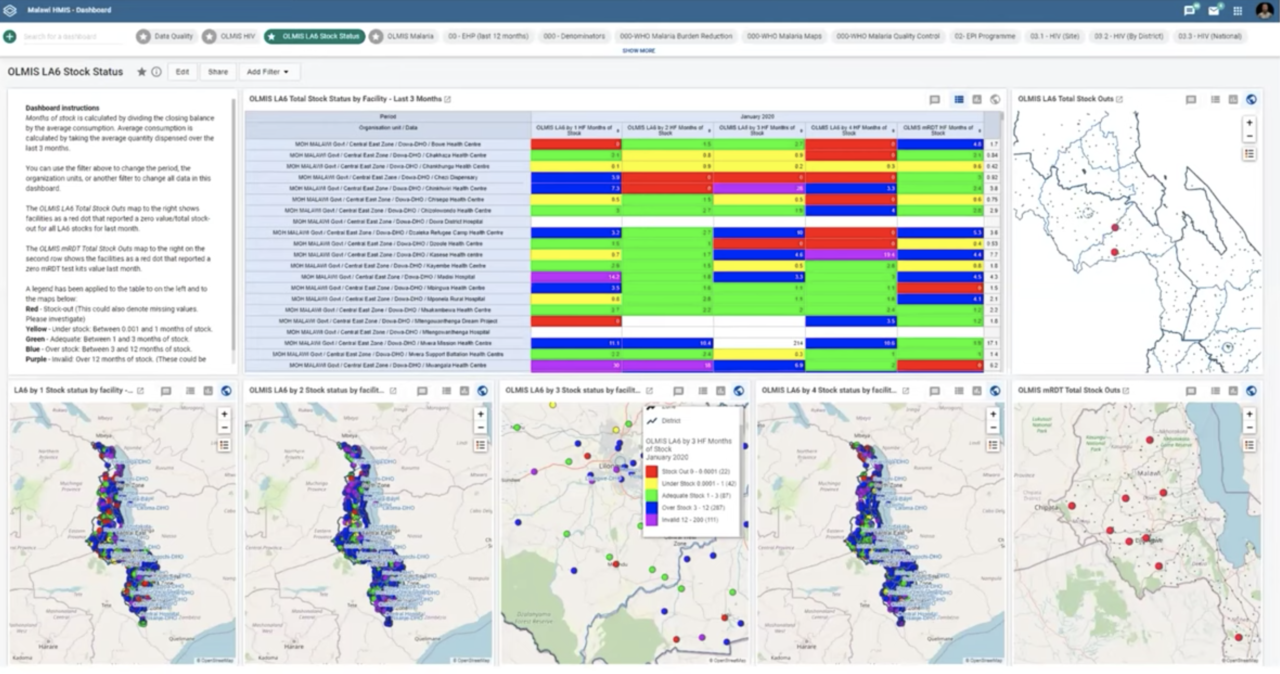Open the legend key on the mRDT Stock Outs map

coord(1249,444)
